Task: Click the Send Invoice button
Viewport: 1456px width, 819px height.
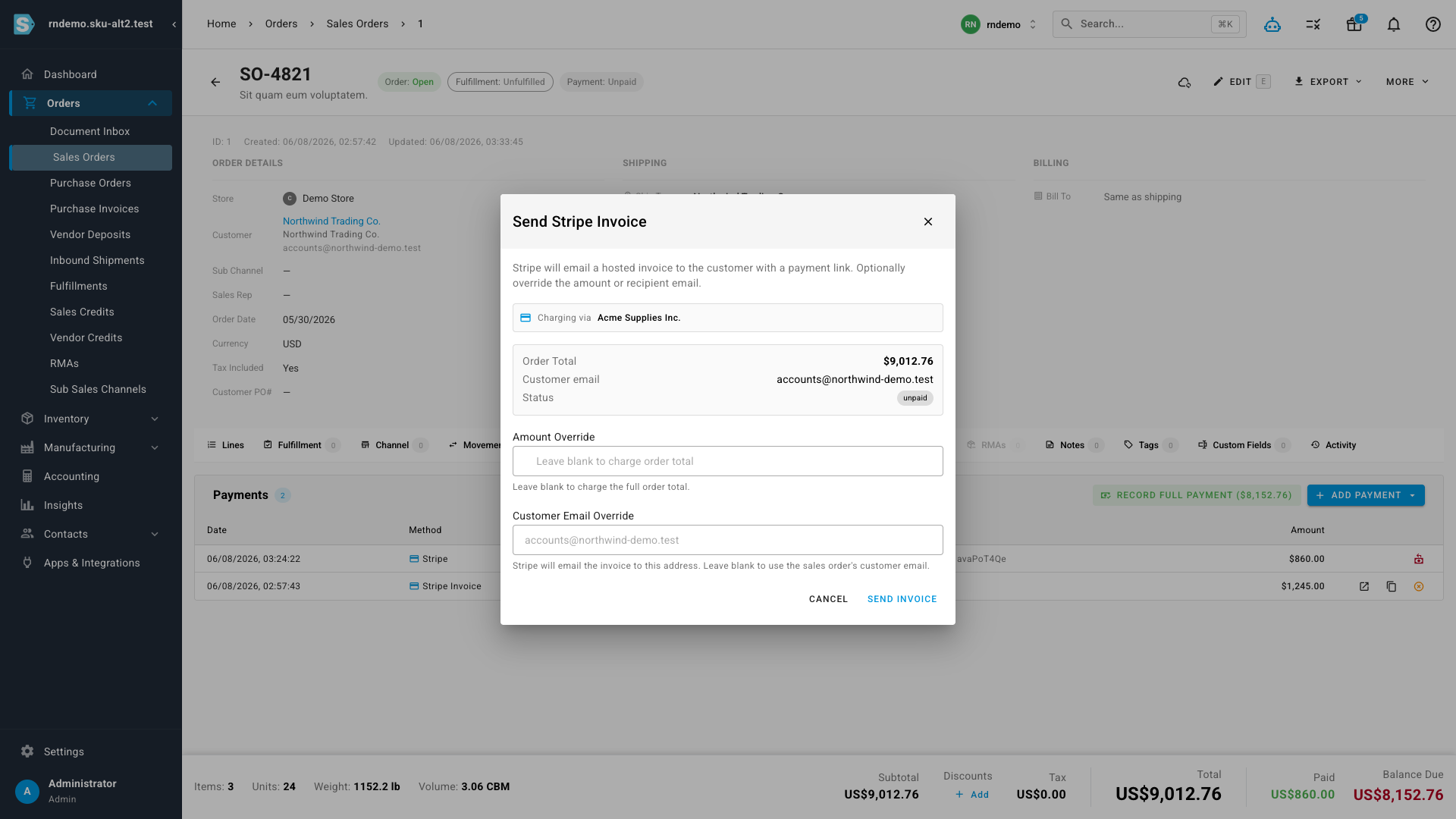Action: pos(902,599)
